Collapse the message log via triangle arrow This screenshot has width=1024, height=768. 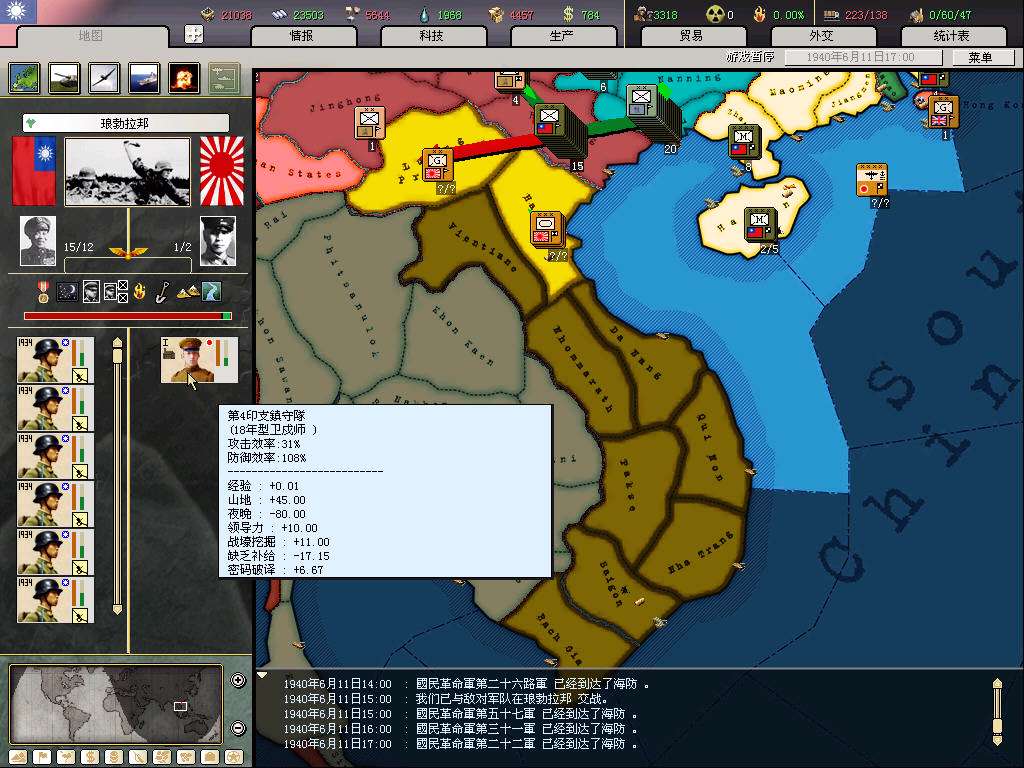tap(262, 675)
